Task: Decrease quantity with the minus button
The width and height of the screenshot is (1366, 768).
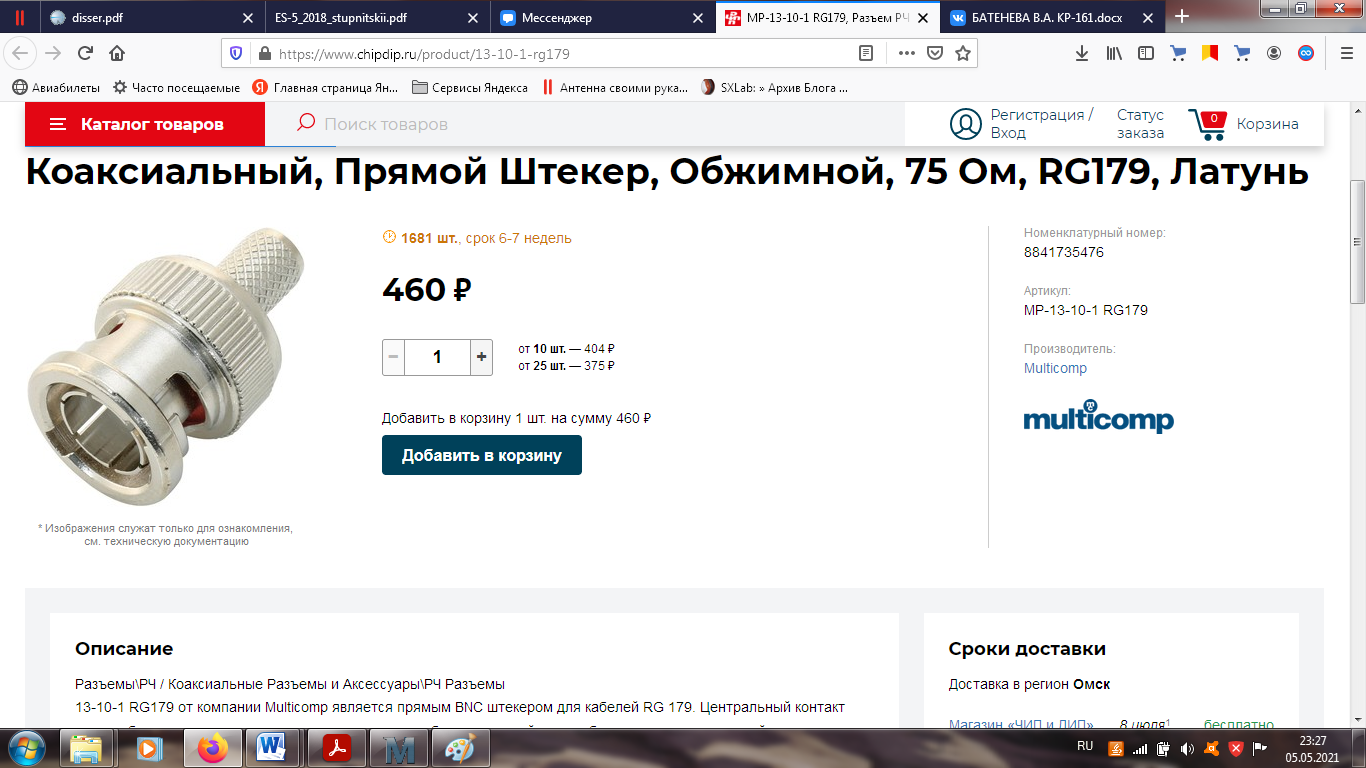Action: 393,357
